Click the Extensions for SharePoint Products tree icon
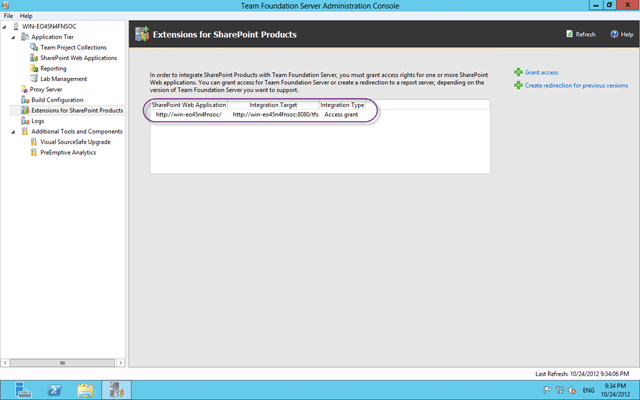 click(x=25, y=110)
